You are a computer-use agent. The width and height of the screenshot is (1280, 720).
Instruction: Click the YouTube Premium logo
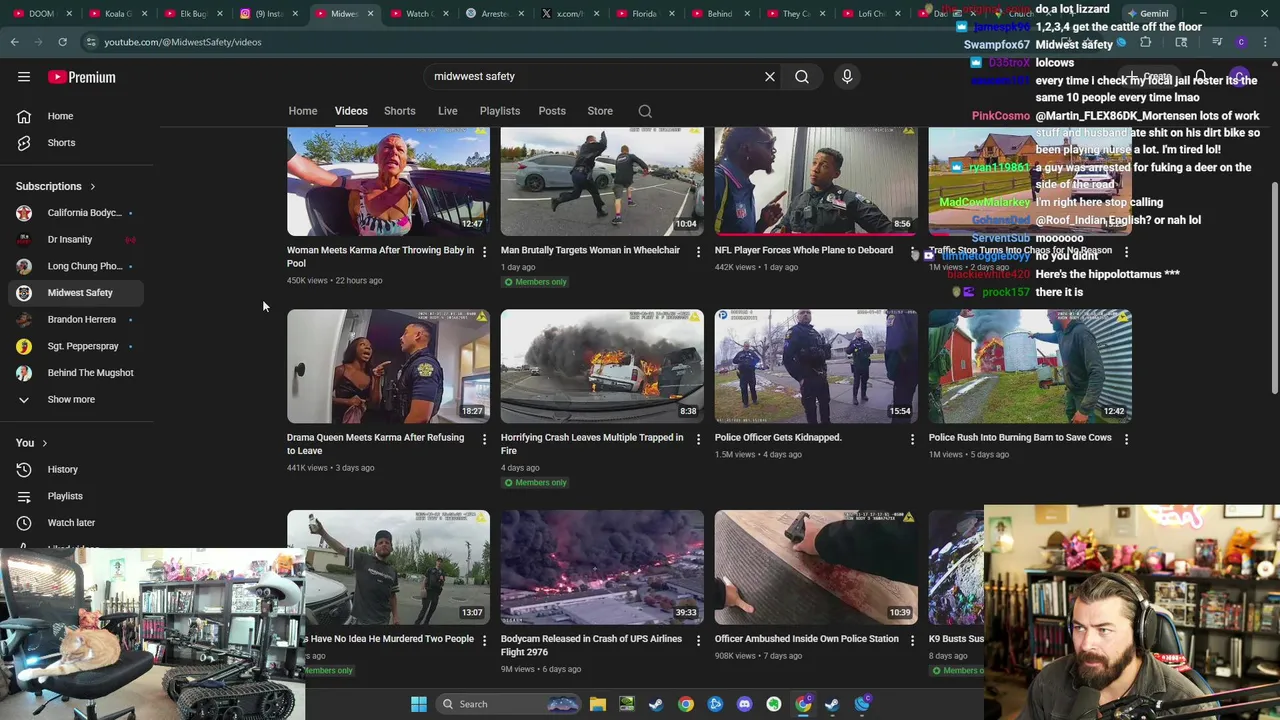pyautogui.click(x=82, y=77)
